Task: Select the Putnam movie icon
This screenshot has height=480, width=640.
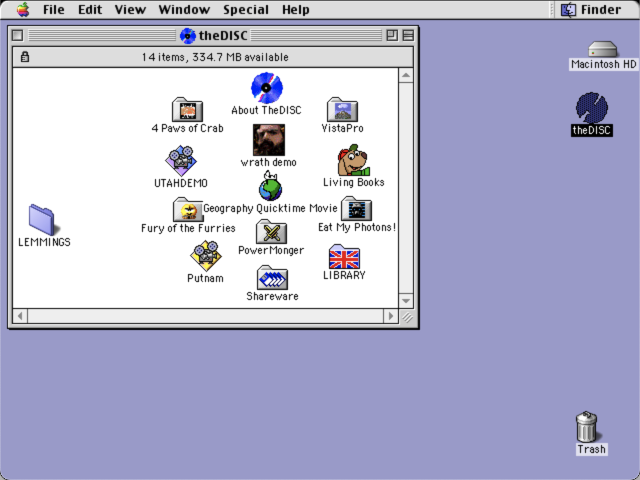Action: (x=206, y=256)
